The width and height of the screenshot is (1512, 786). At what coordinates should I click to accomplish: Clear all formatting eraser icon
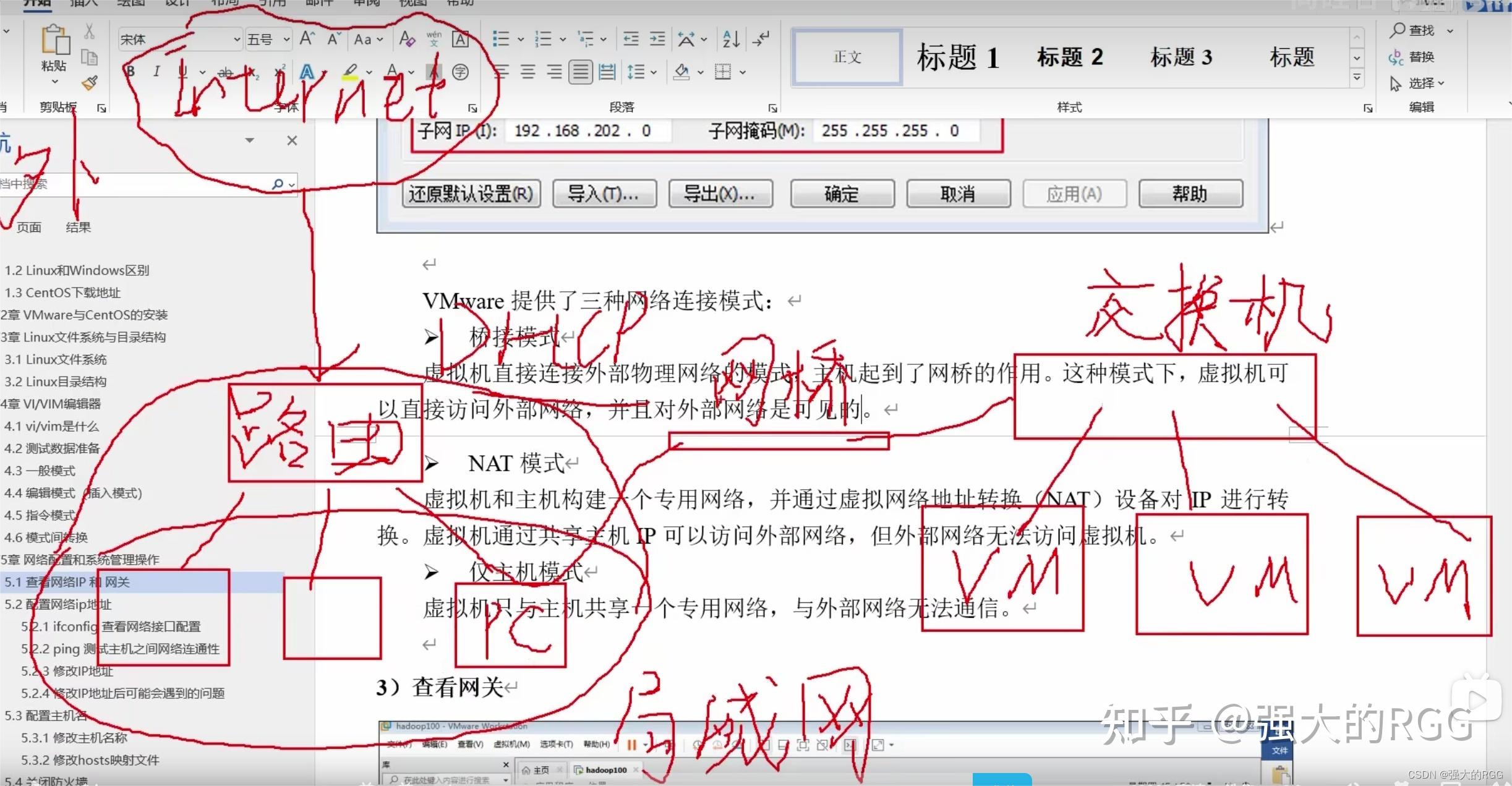click(406, 39)
